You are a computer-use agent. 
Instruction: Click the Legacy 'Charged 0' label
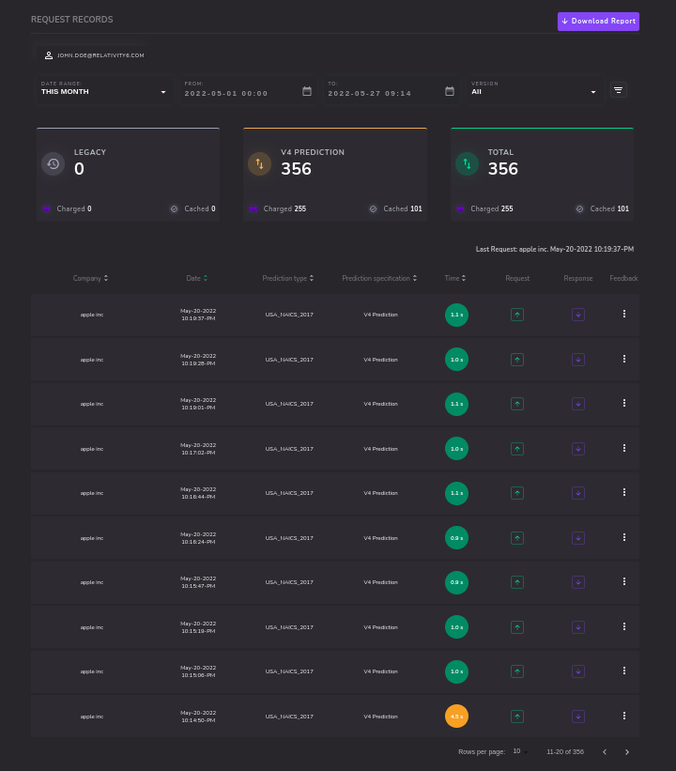pyautogui.click(x=74, y=209)
